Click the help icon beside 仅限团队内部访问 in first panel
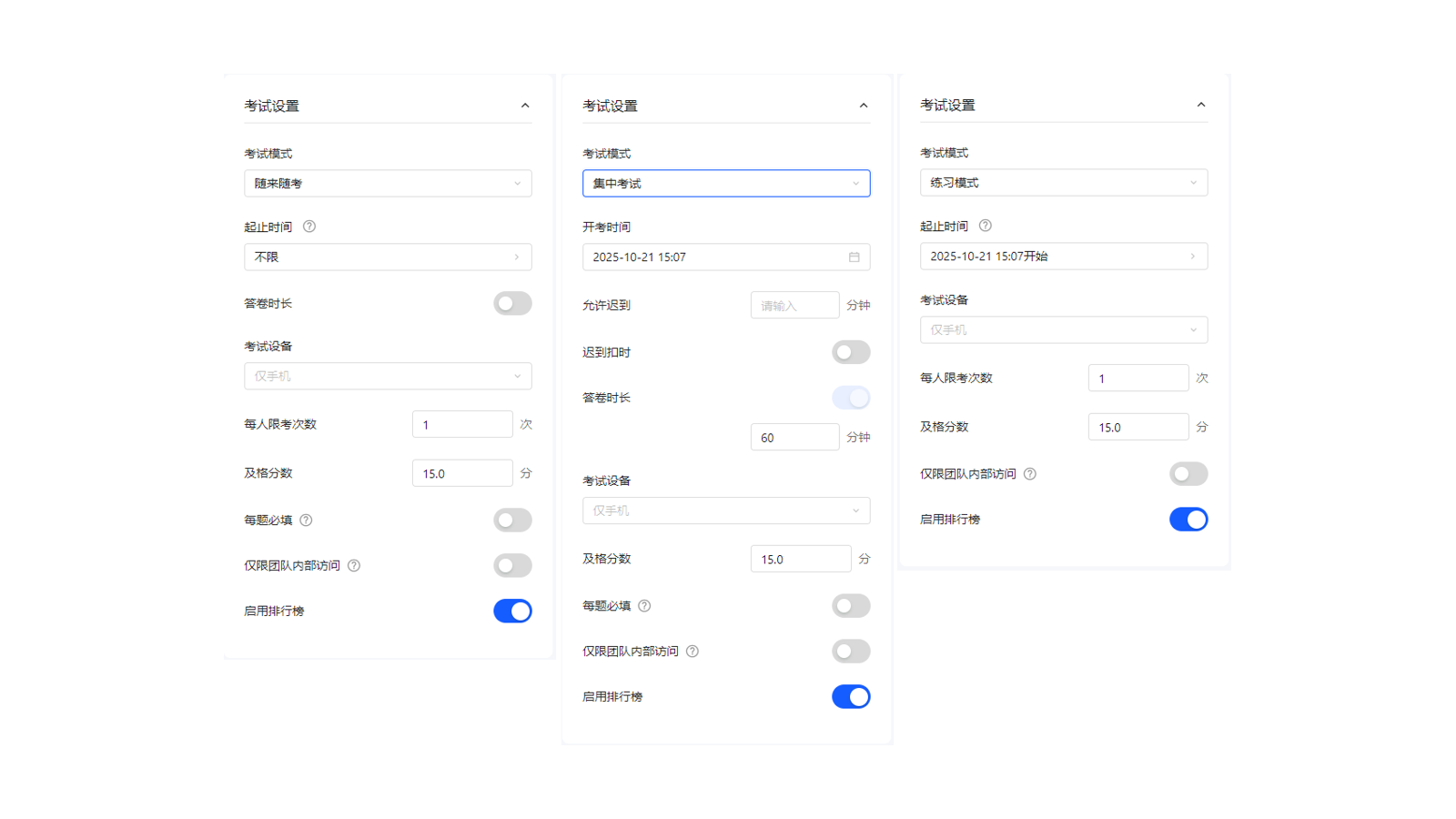The height and width of the screenshot is (819, 1456). [354, 565]
